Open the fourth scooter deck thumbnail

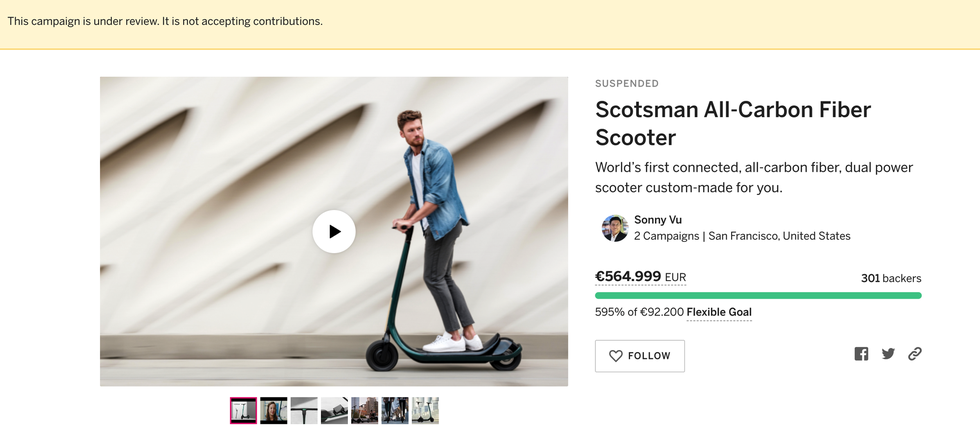pos(334,410)
